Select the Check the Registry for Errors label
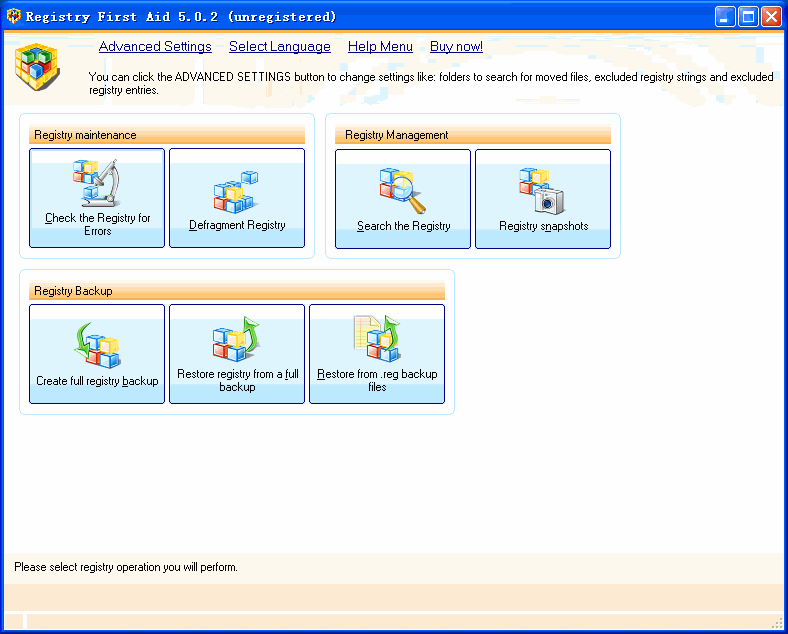The image size is (788, 634). tap(97, 224)
